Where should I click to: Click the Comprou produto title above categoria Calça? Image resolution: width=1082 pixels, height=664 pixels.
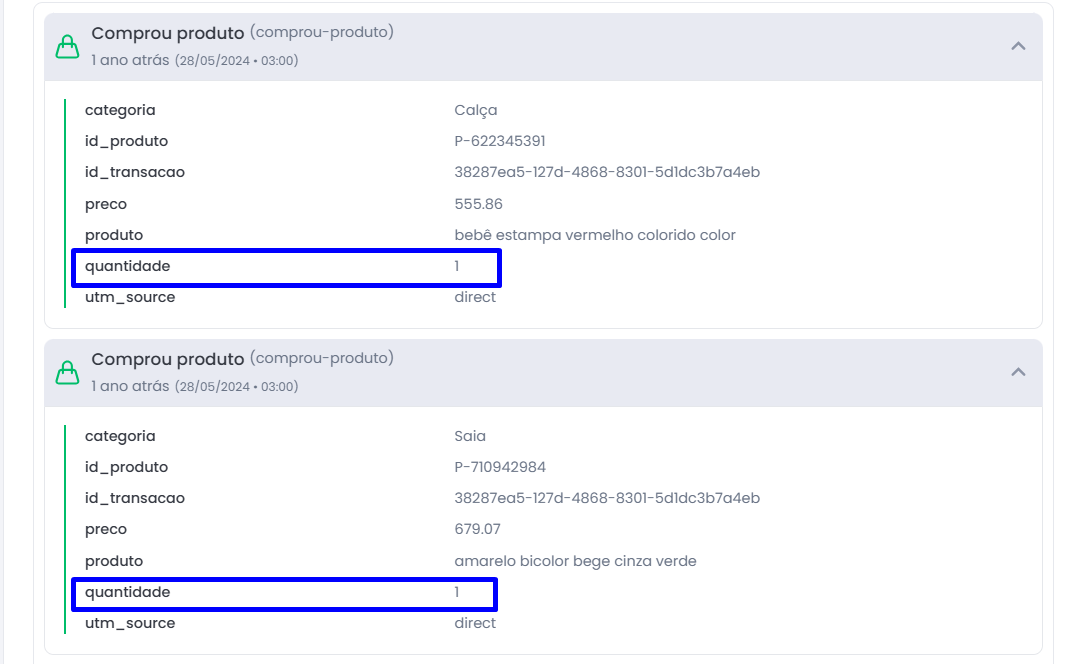(x=168, y=32)
